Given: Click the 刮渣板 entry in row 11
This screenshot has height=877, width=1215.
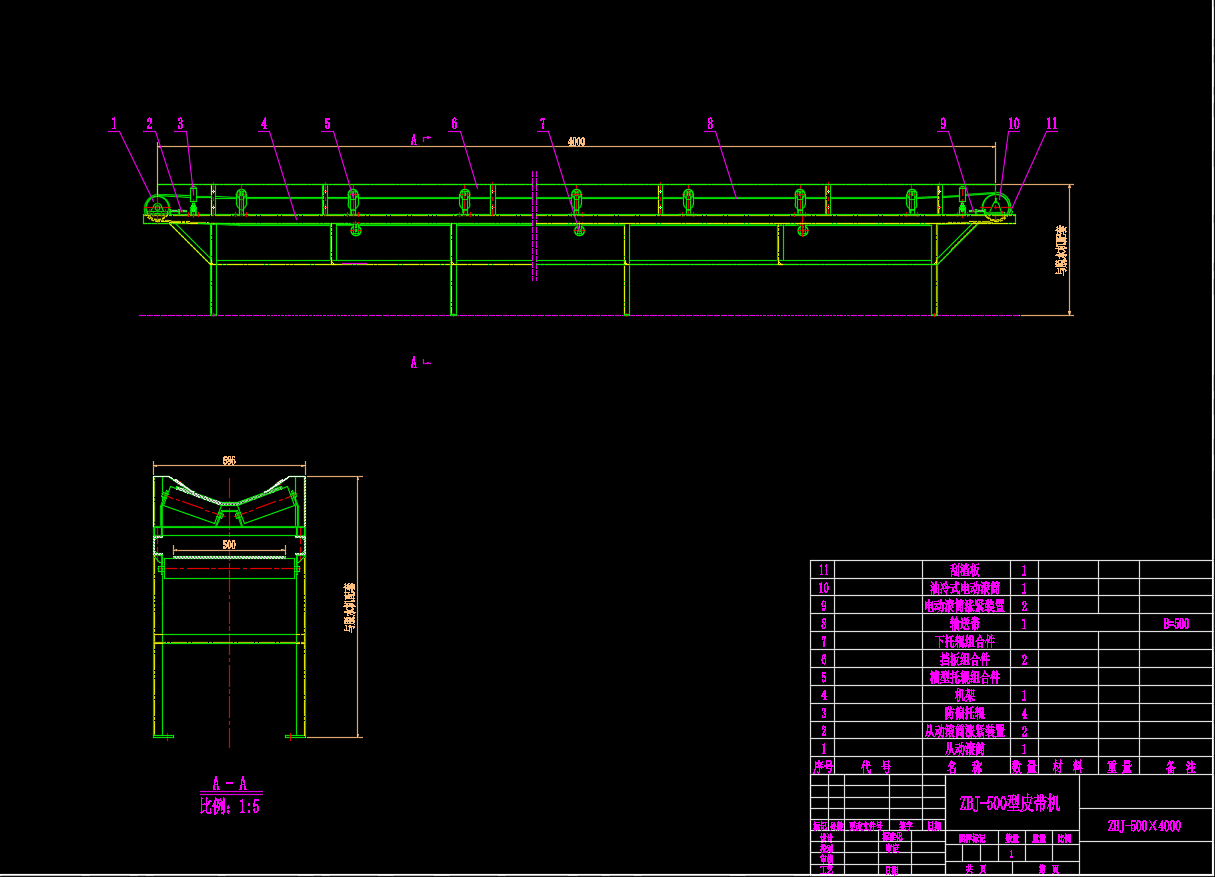Looking at the screenshot, I should 964,569.
